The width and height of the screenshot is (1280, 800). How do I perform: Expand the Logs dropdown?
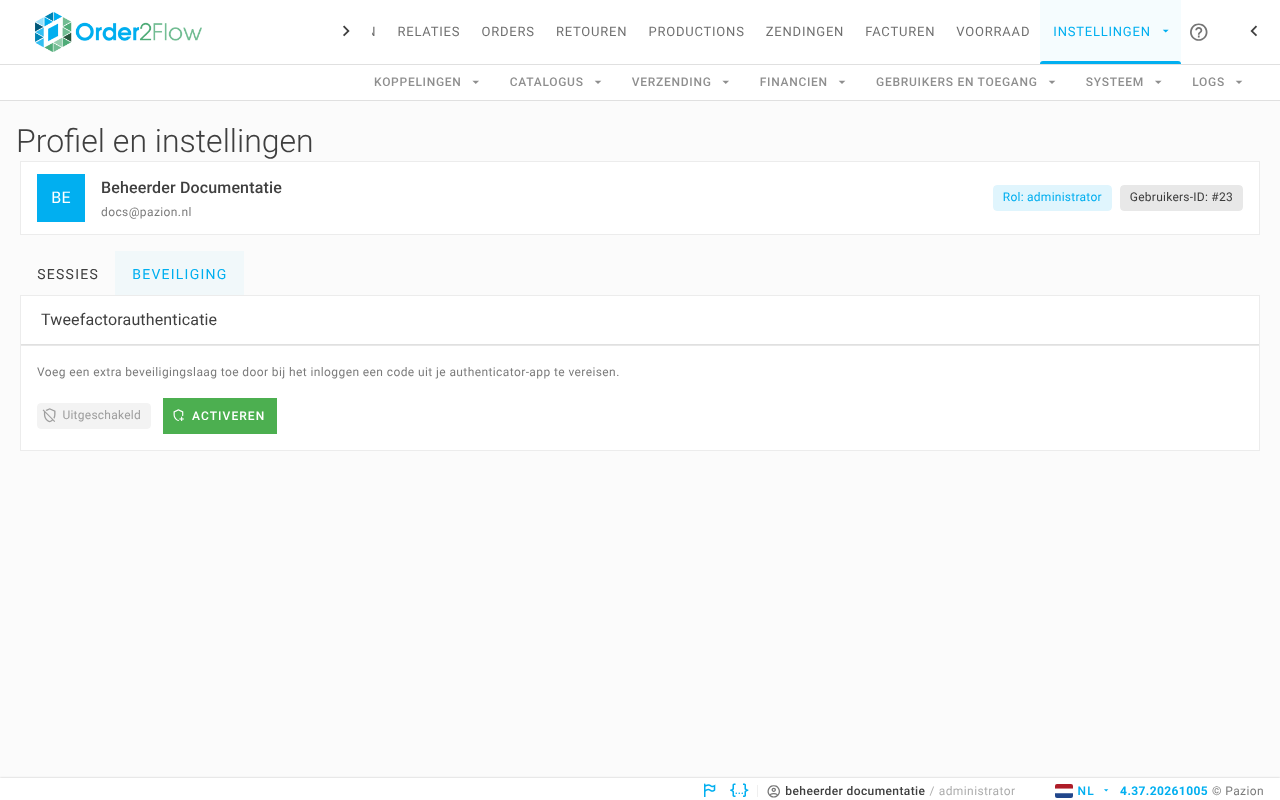tap(1217, 82)
